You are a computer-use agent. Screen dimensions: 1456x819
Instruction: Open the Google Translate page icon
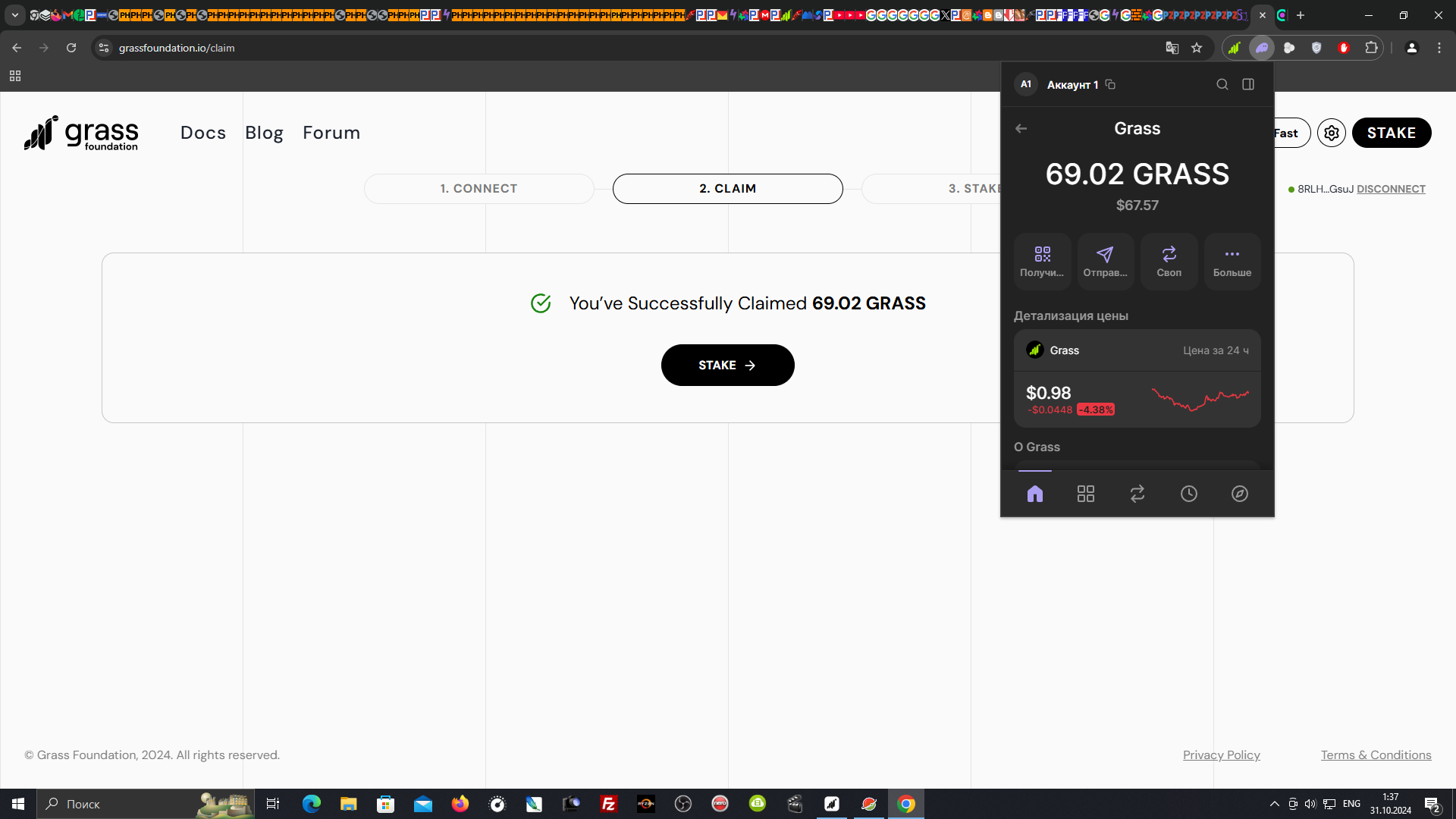[1172, 48]
